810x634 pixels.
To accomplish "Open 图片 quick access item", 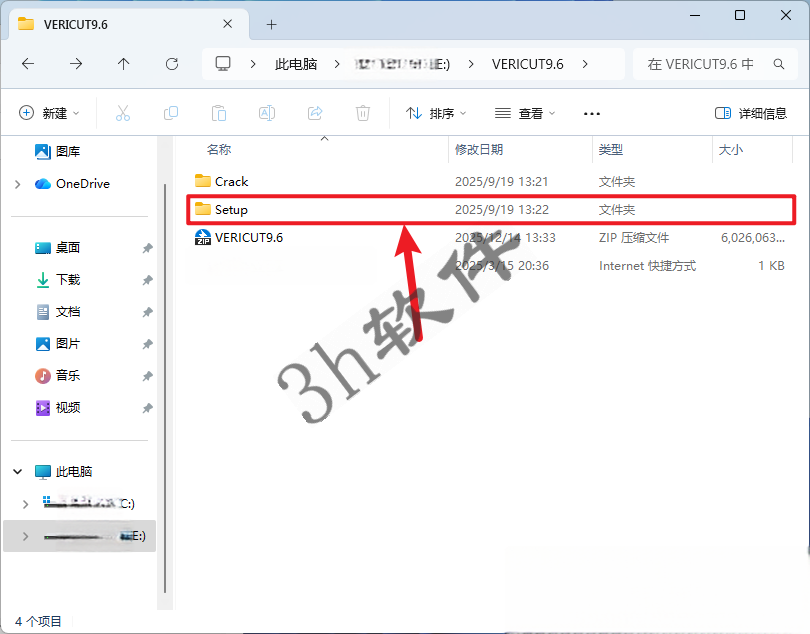I will click(57, 344).
